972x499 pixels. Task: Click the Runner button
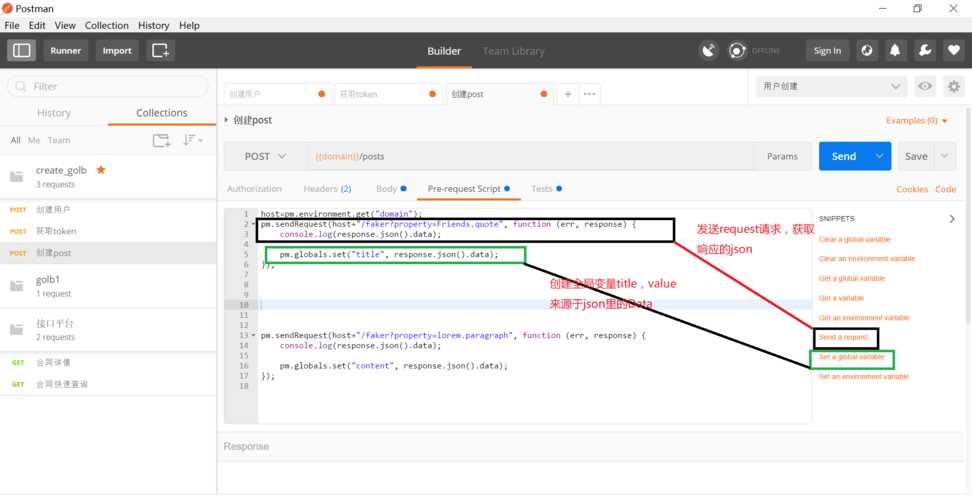pyautogui.click(x=66, y=51)
